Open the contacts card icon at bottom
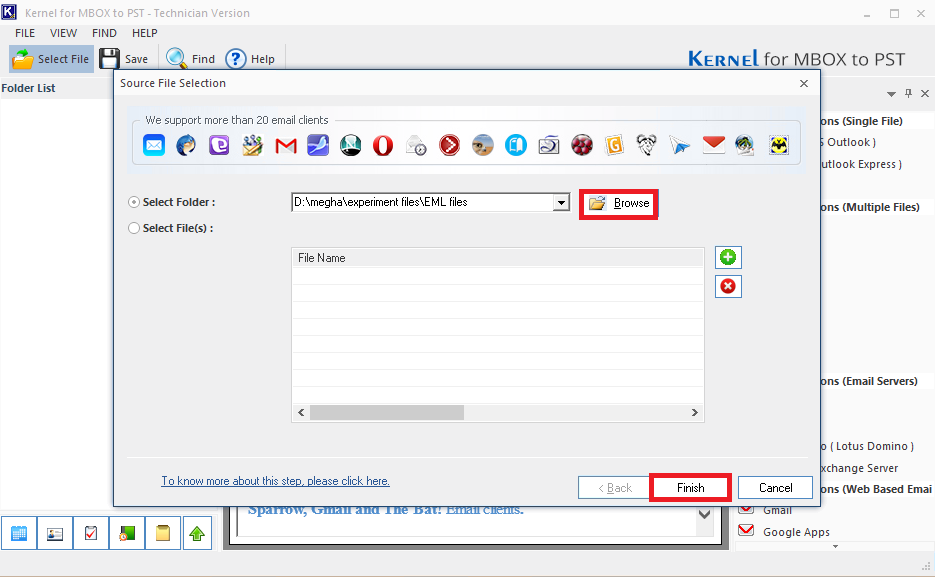 coord(55,533)
